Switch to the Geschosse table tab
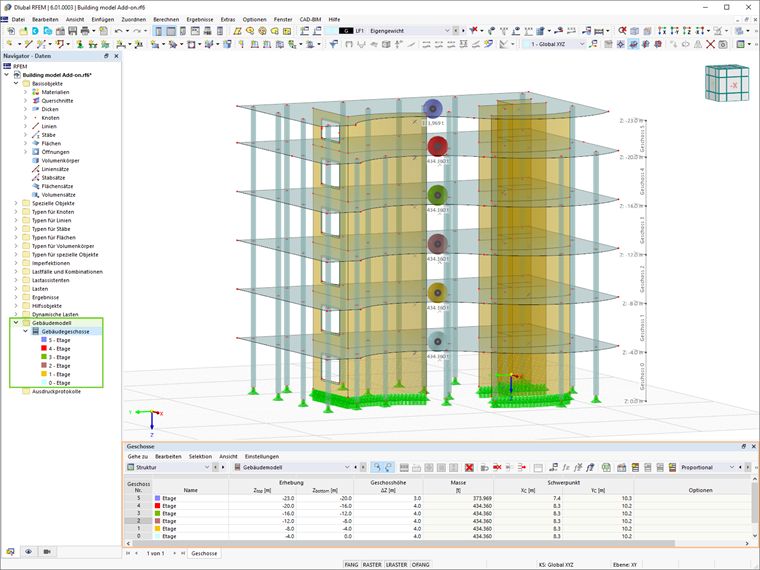The height and width of the screenshot is (570, 760). (205, 552)
